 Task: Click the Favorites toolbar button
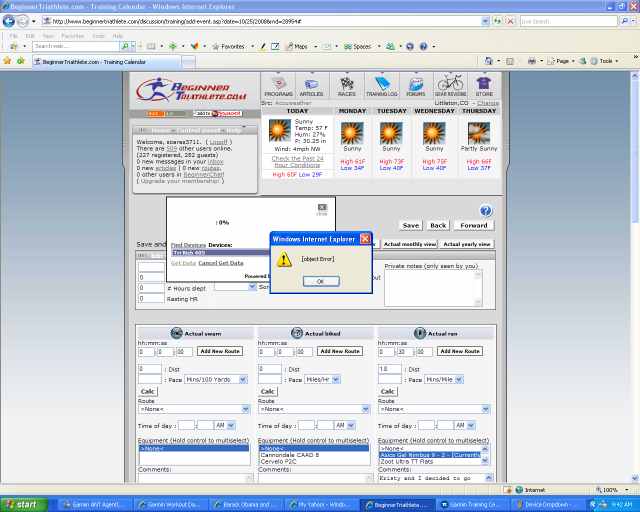(x=229, y=47)
